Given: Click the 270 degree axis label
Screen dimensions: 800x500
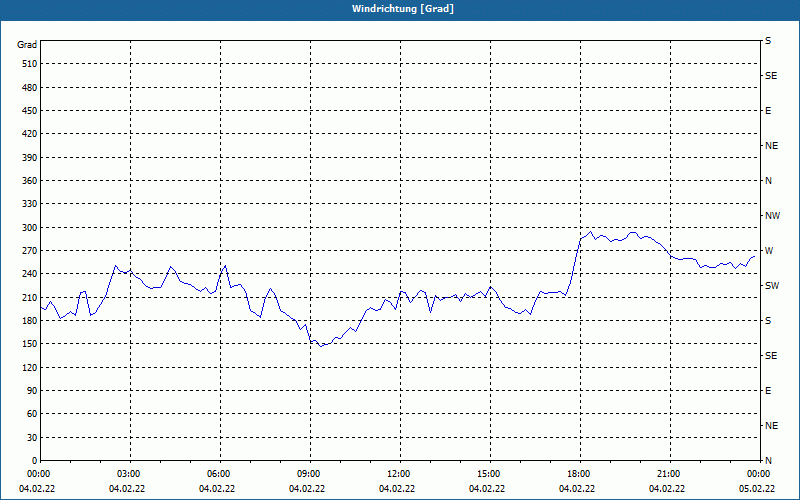Looking at the screenshot, I should click(30, 251).
